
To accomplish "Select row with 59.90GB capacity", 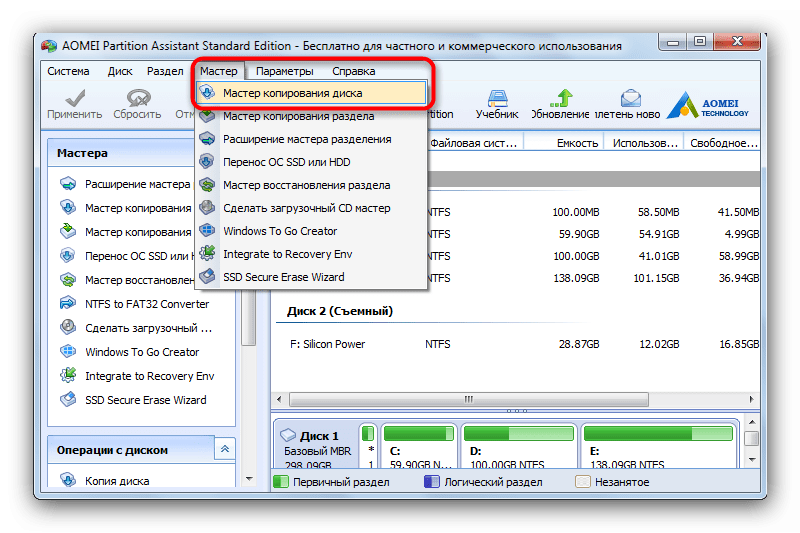I will [593, 234].
